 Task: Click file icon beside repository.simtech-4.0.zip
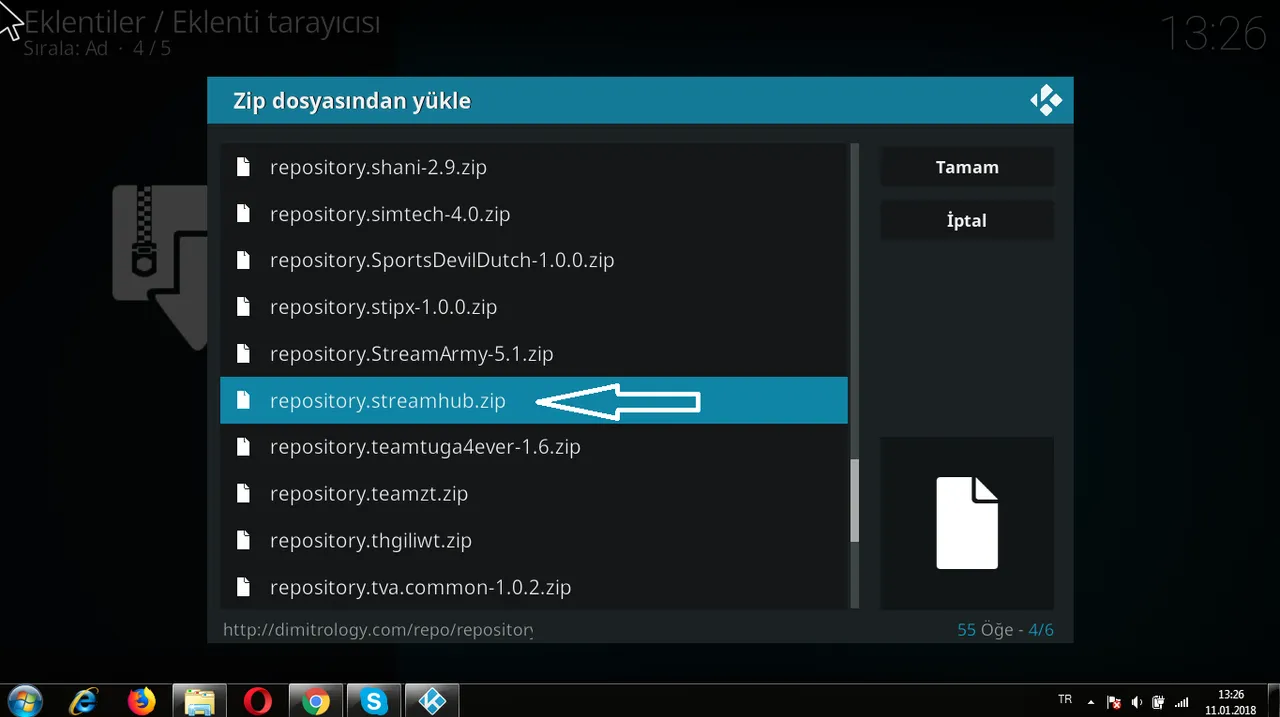click(x=243, y=214)
